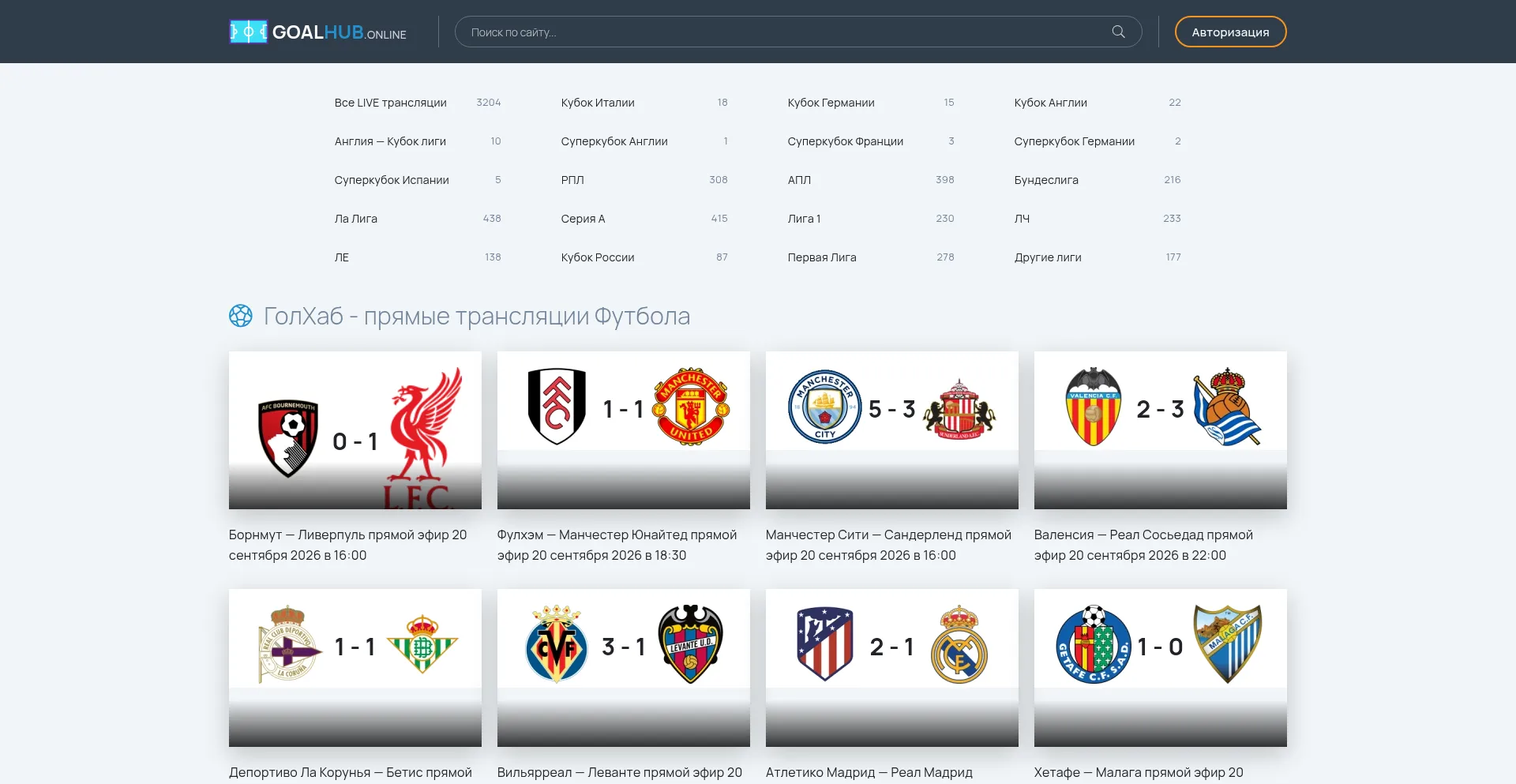Viewport: 1516px width, 784px height.
Task: Open the Авторизация login button
Action: pyautogui.click(x=1230, y=32)
